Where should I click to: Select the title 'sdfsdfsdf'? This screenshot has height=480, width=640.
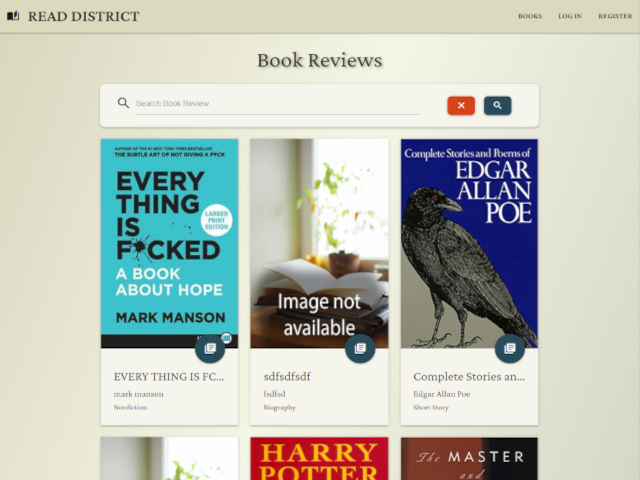tap(287, 377)
